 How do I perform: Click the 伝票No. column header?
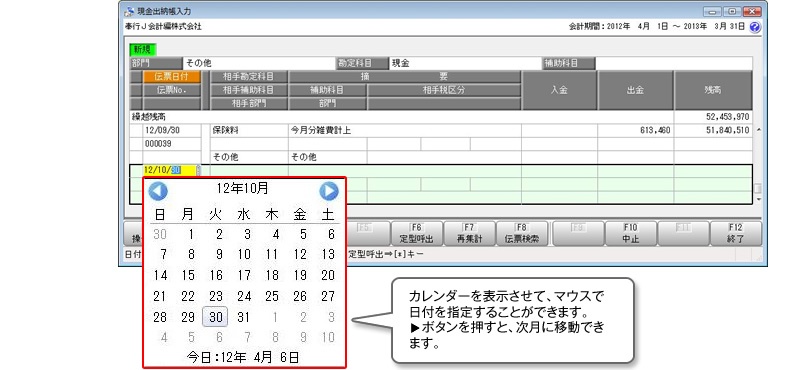172,90
